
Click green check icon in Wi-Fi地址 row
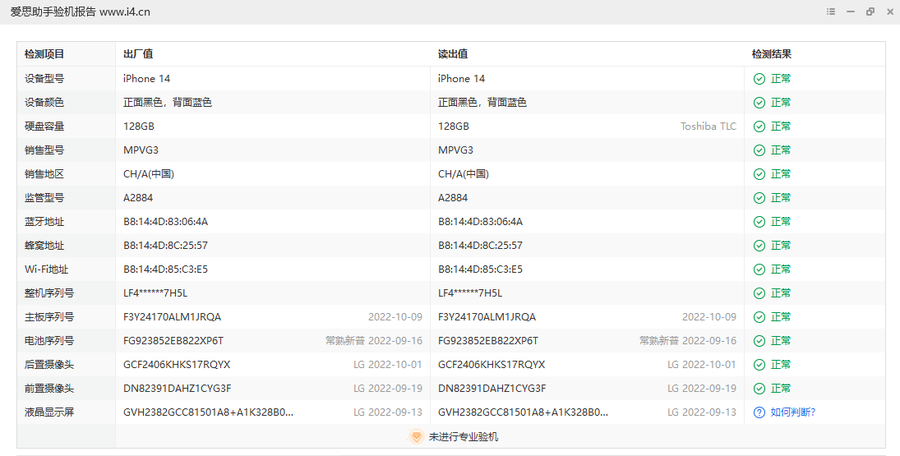tap(759, 269)
